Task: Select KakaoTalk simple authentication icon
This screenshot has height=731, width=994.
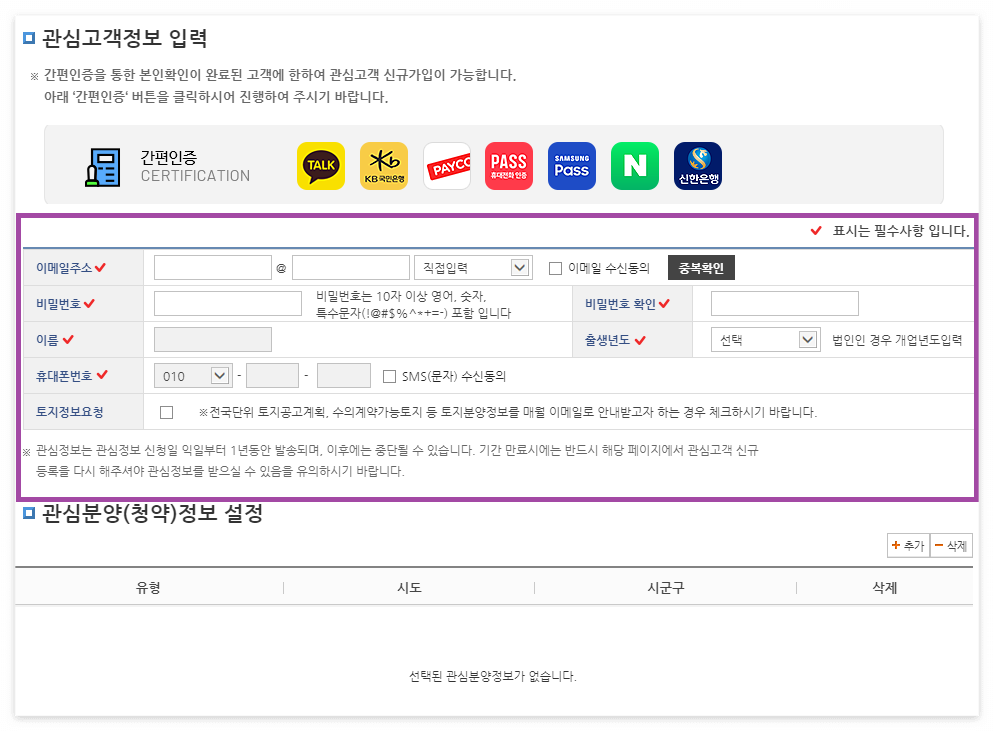Action: click(321, 165)
